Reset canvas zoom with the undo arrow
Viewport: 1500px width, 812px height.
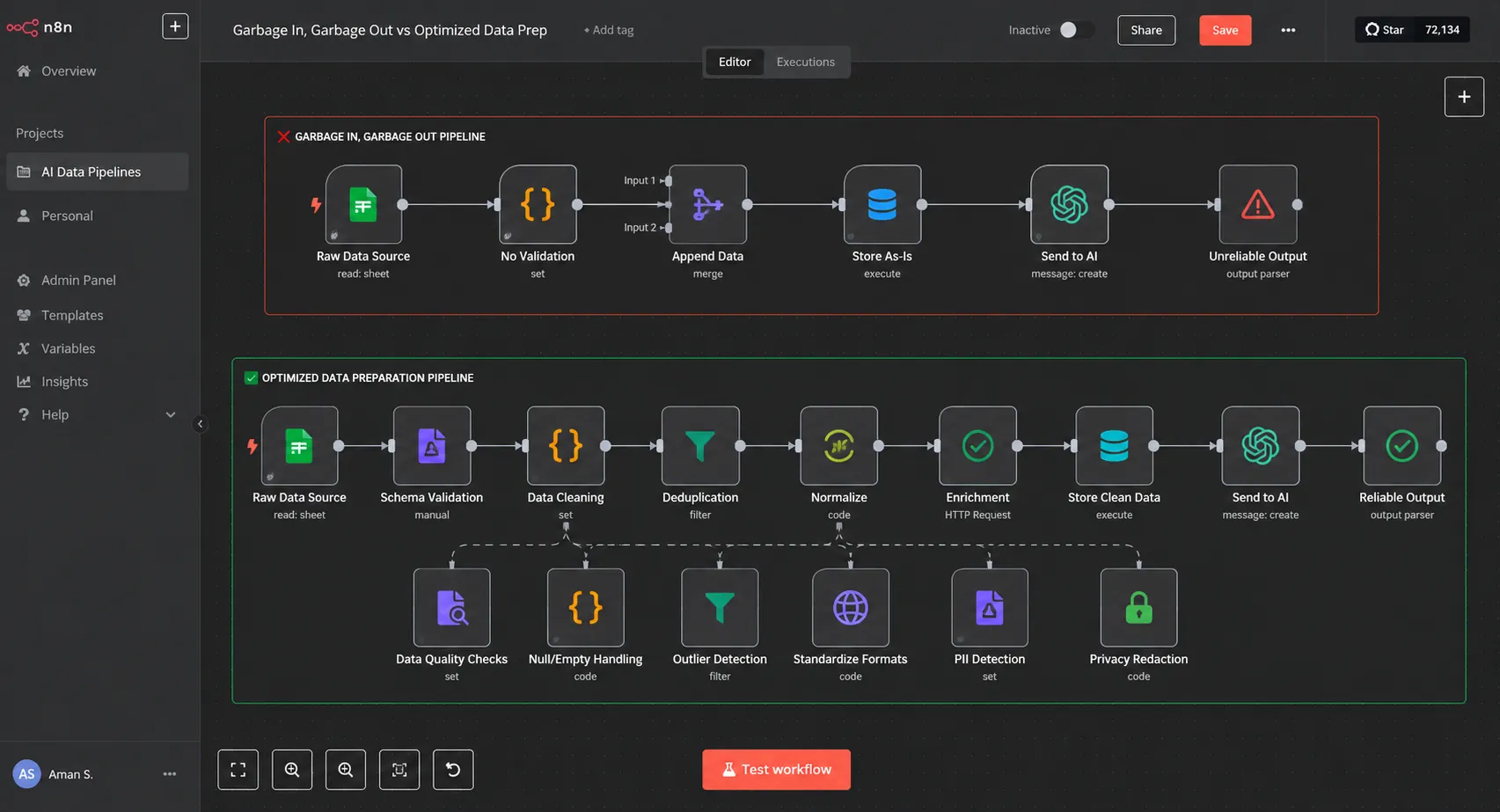coord(453,770)
